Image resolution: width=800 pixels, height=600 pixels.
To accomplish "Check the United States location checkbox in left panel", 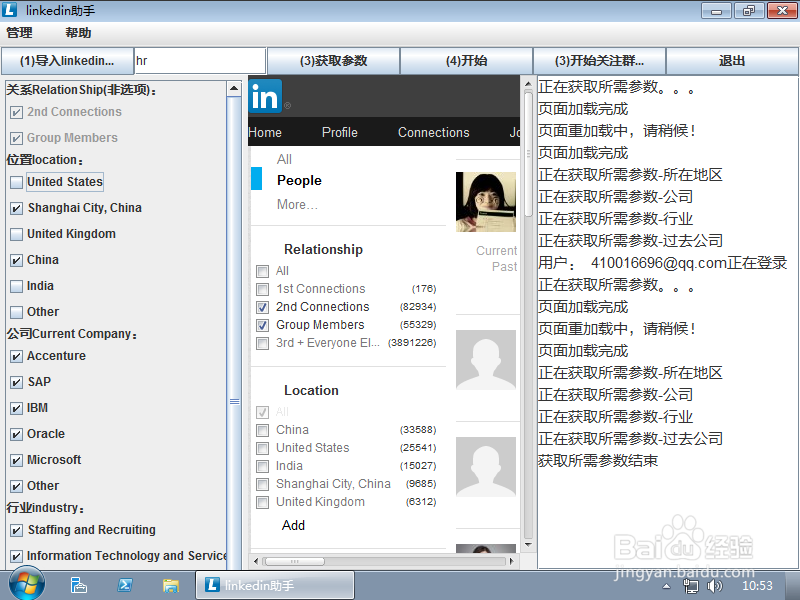I will (16, 182).
